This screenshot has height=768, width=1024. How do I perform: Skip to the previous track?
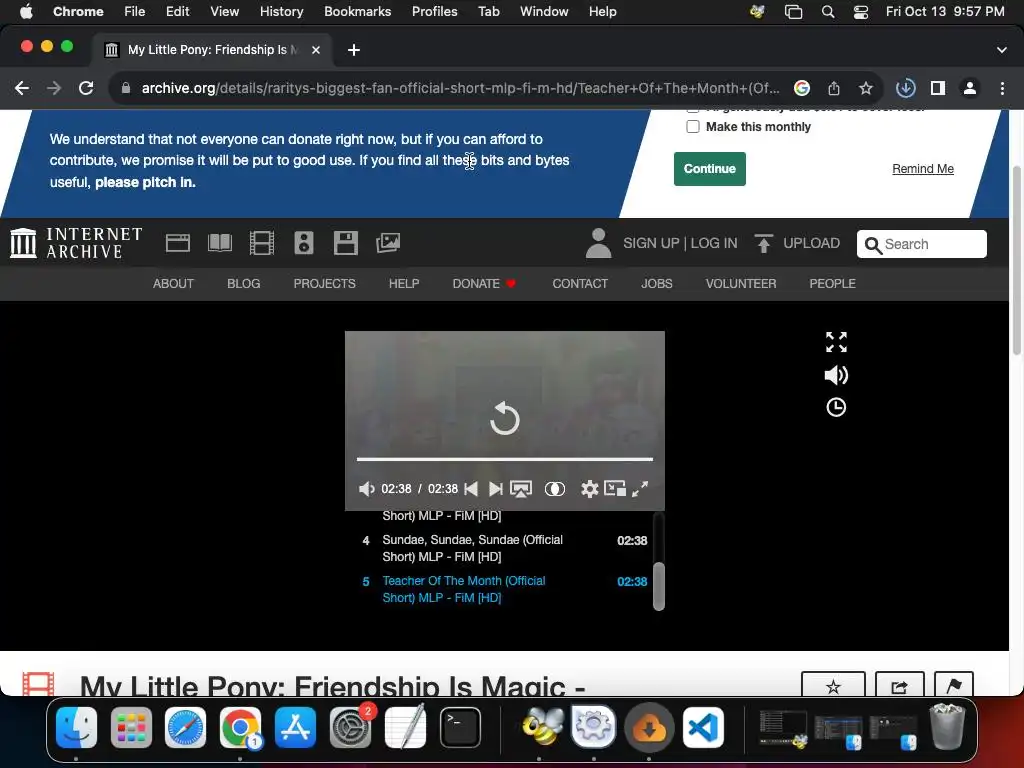point(471,488)
